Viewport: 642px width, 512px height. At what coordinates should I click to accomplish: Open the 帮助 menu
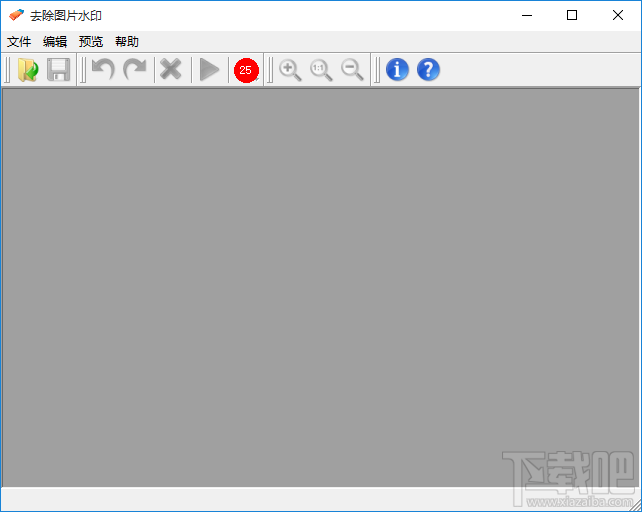pyautogui.click(x=127, y=41)
